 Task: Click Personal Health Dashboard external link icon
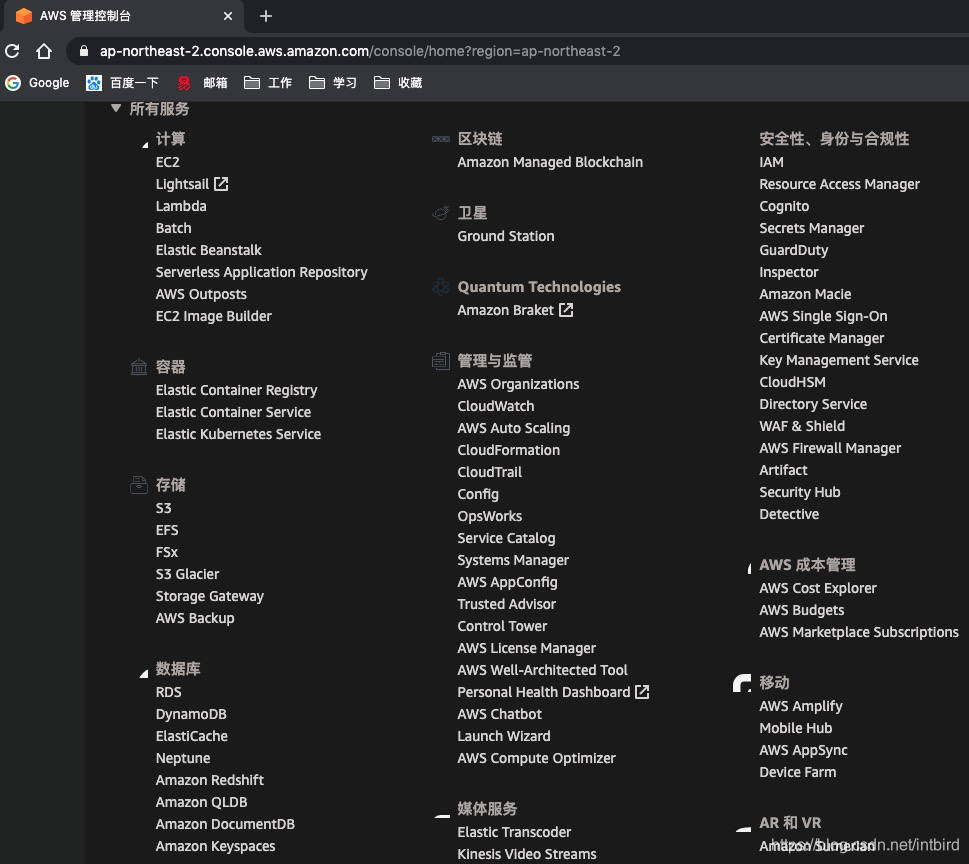pos(642,692)
